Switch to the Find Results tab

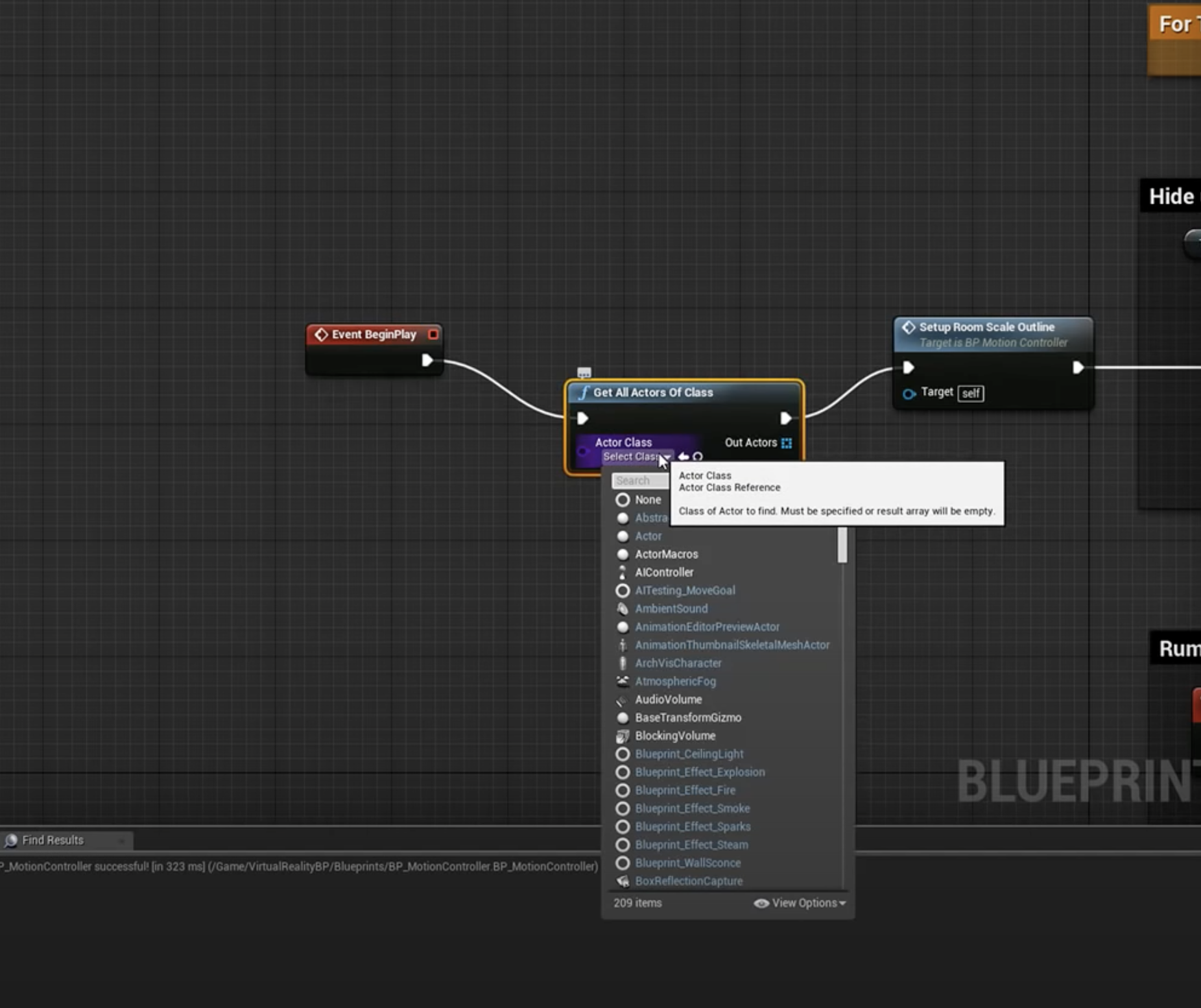pos(52,839)
